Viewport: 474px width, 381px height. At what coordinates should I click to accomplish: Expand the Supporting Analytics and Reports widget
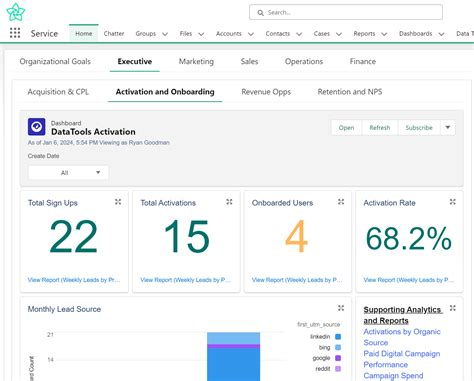tap(453, 308)
